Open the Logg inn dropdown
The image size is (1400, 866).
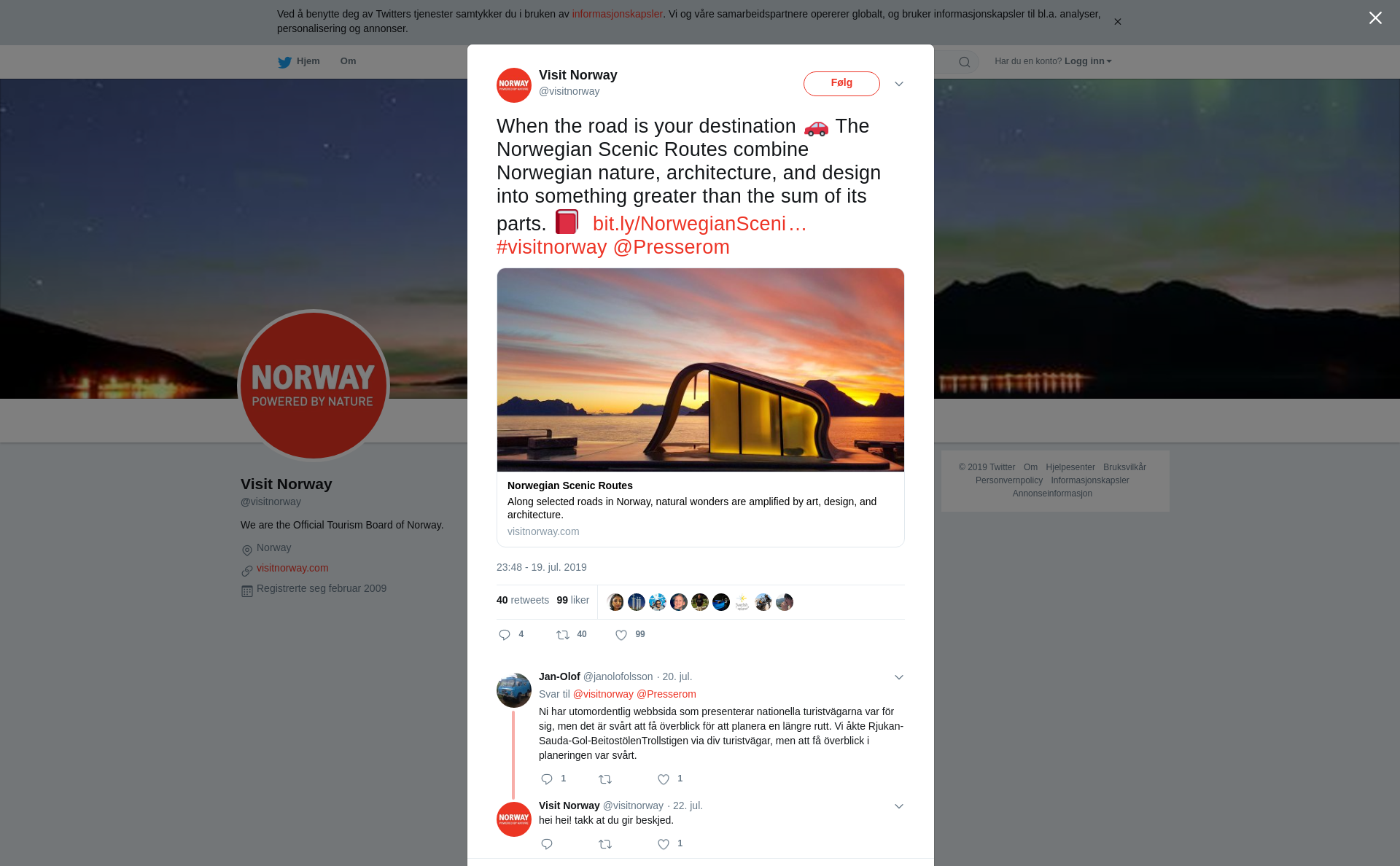coord(1088,61)
